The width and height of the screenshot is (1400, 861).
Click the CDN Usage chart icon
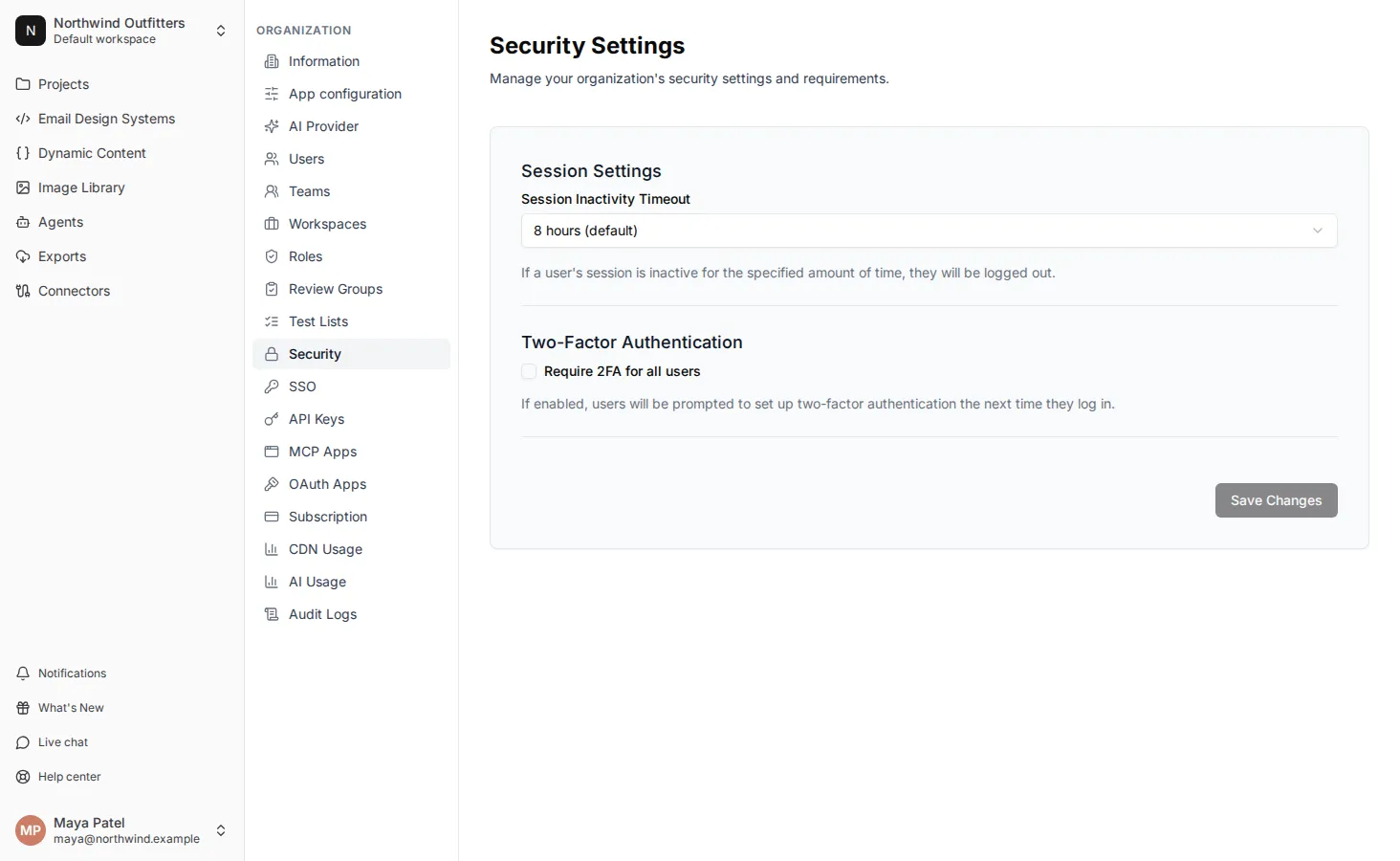pyautogui.click(x=272, y=549)
